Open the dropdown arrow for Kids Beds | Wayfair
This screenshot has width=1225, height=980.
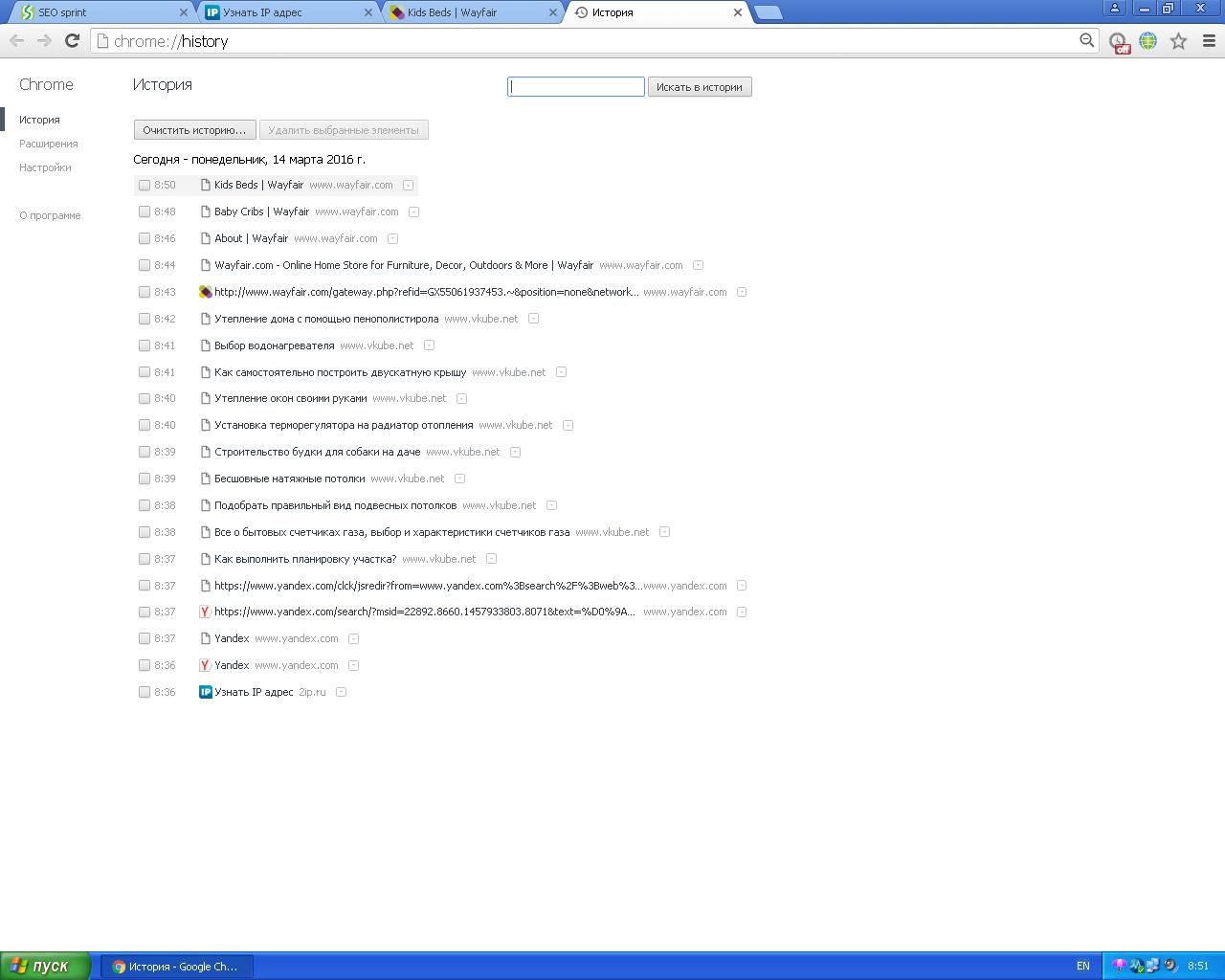(408, 185)
